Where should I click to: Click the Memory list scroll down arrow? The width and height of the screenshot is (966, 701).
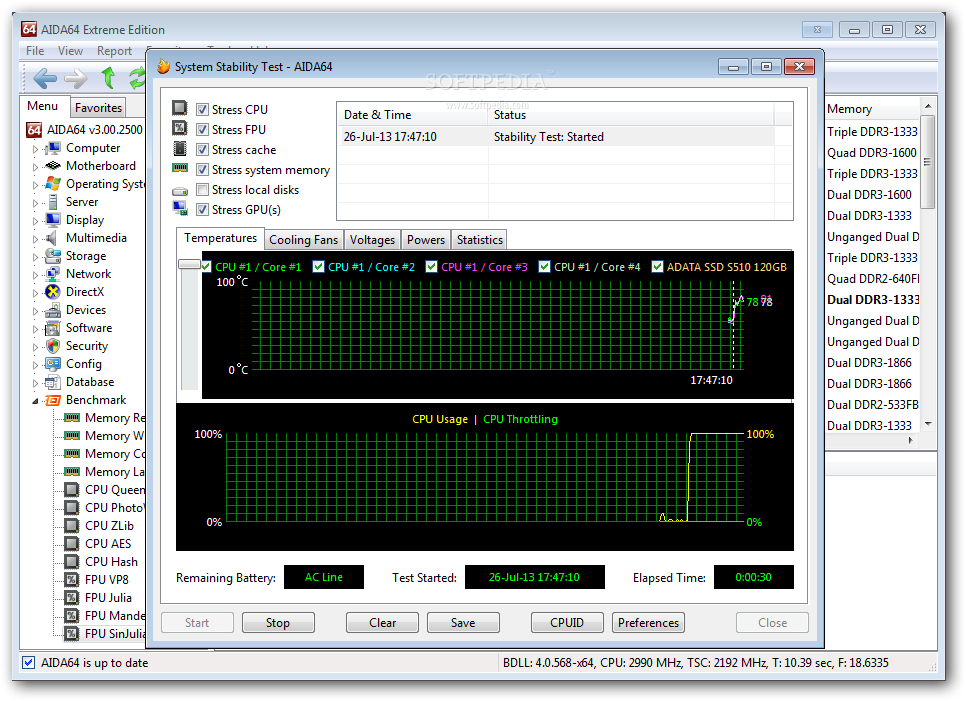click(x=928, y=424)
